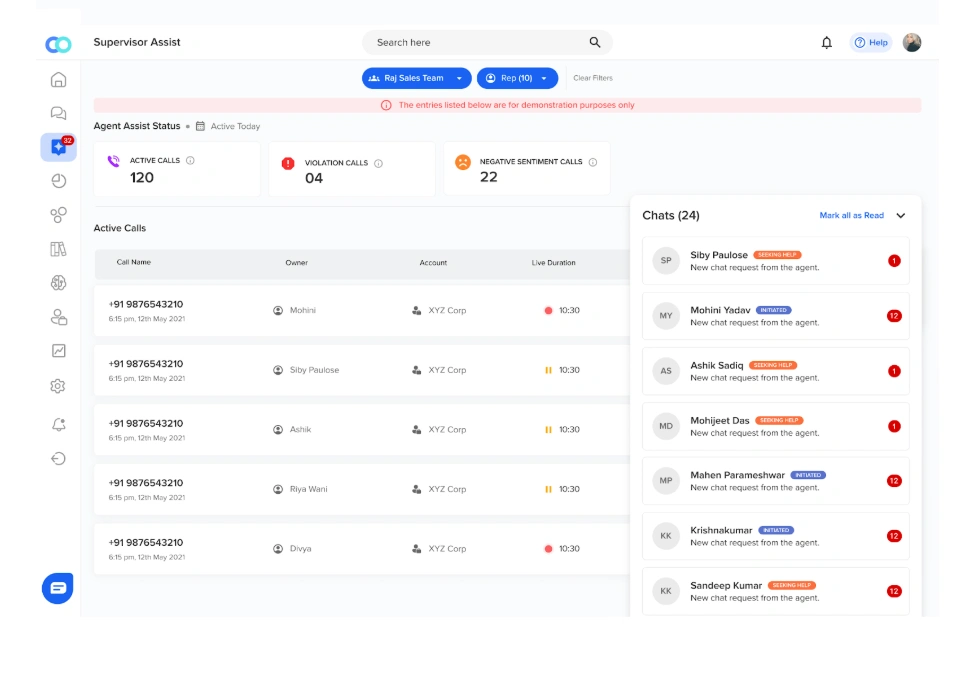The width and height of the screenshot is (980, 685).
Task: Click unread count badge on Ashik Sadiq chat
Action: [x=894, y=371]
